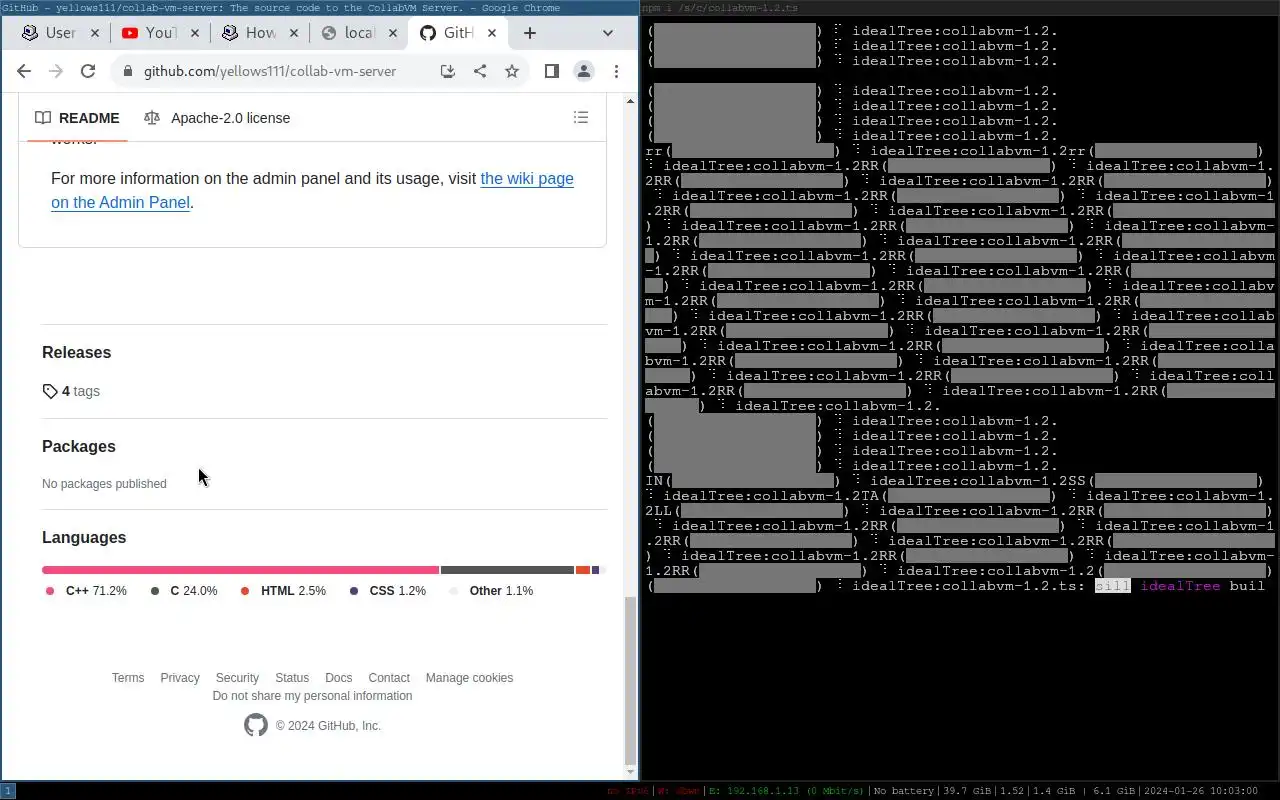This screenshot has width=1280, height=800.
Task: Click 'Do not share my personal information'
Action: [x=312, y=696]
